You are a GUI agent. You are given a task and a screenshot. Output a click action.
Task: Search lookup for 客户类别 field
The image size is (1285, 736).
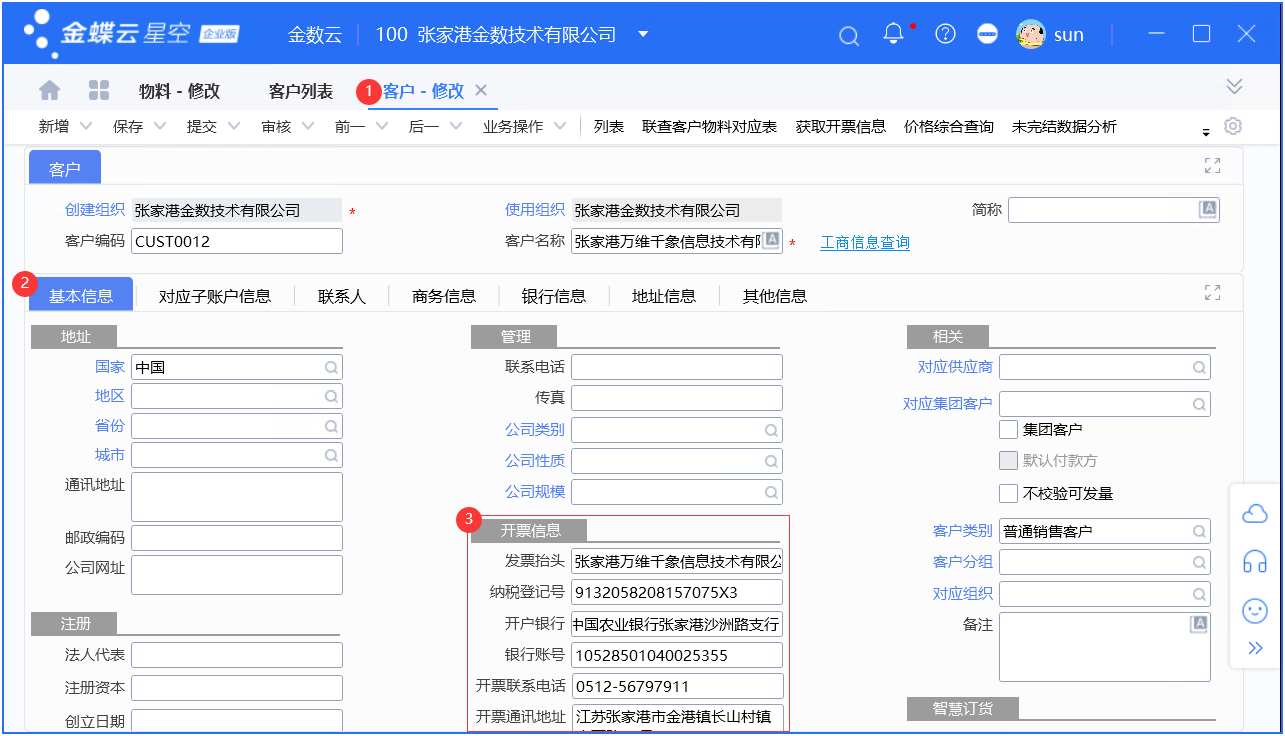[x=1199, y=531]
